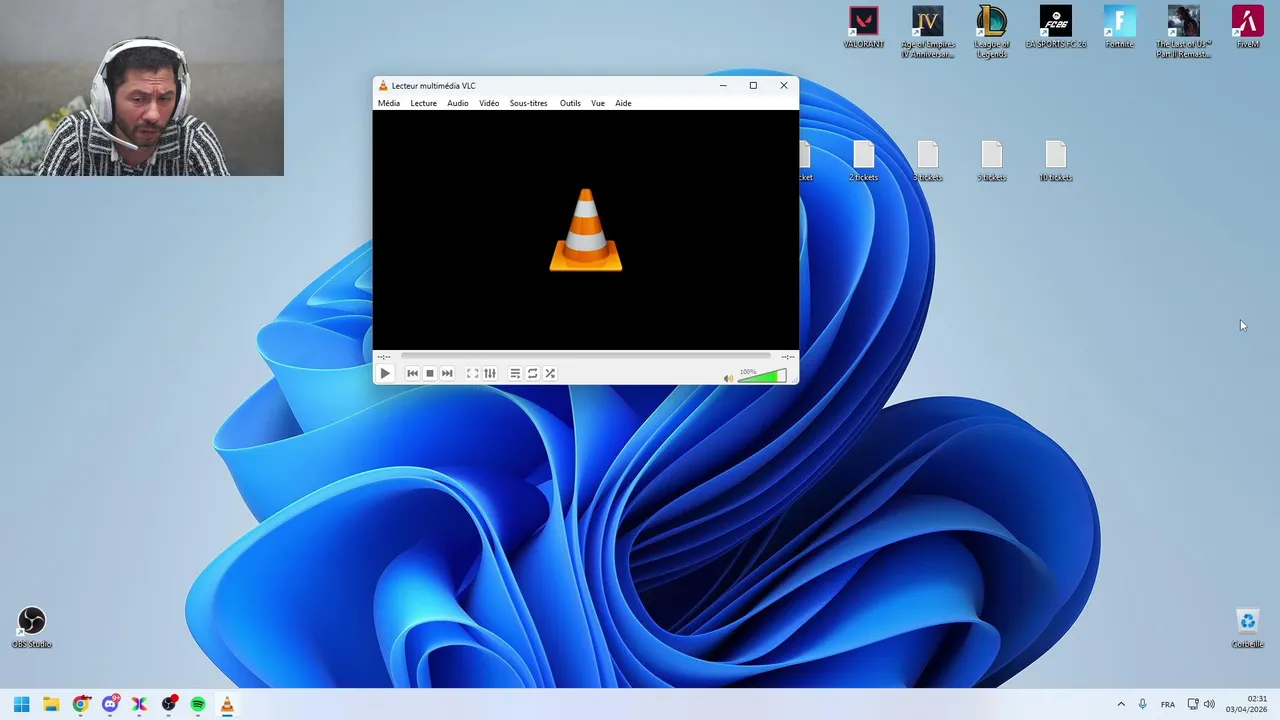Click the VLC seek progress bar

[x=586, y=356]
